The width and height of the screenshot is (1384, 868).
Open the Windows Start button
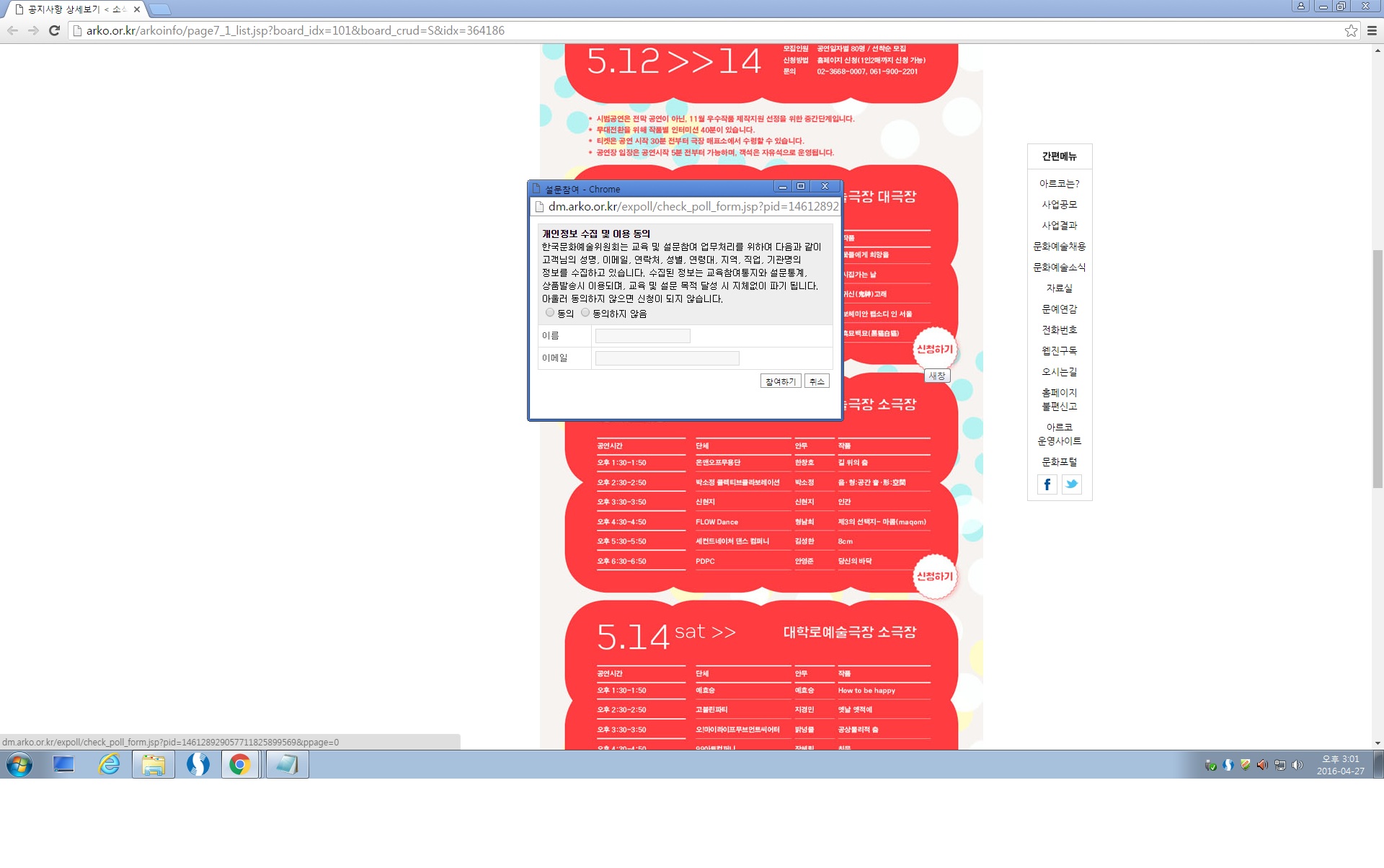[x=19, y=764]
